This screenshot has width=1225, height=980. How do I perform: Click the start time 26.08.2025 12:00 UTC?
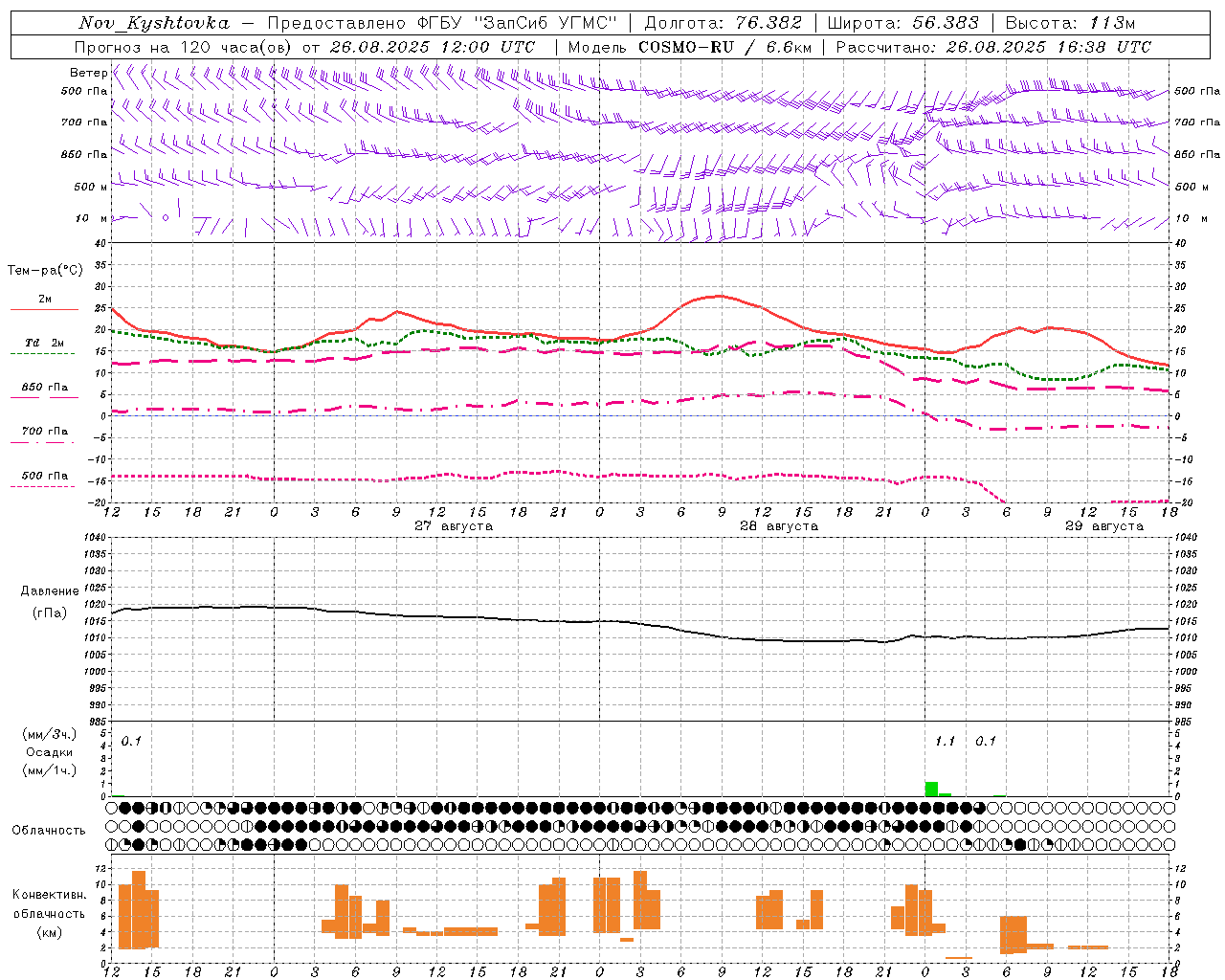[433, 47]
